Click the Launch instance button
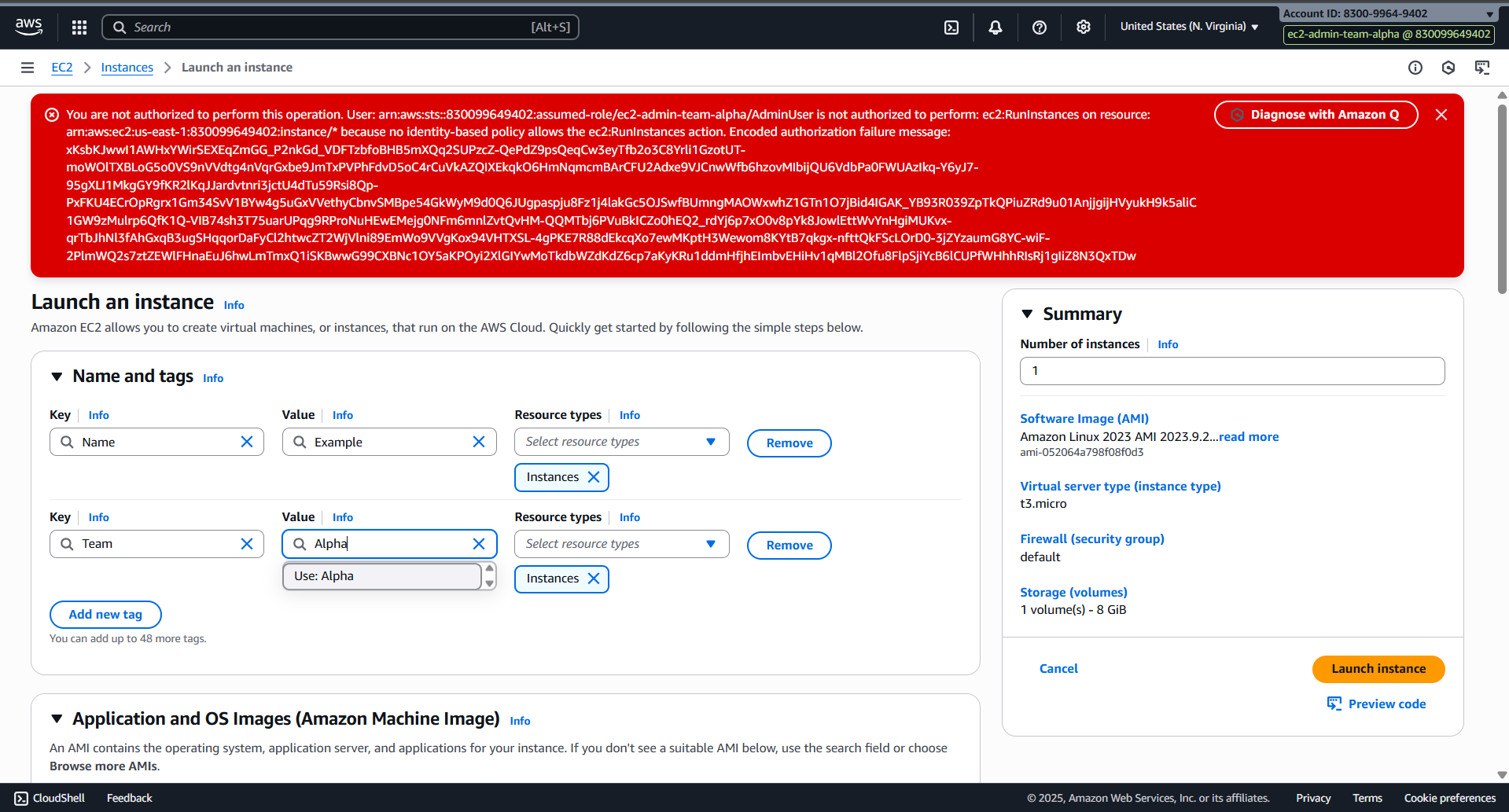This screenshot has width=1509, height=812. [x=1378, y=669]
